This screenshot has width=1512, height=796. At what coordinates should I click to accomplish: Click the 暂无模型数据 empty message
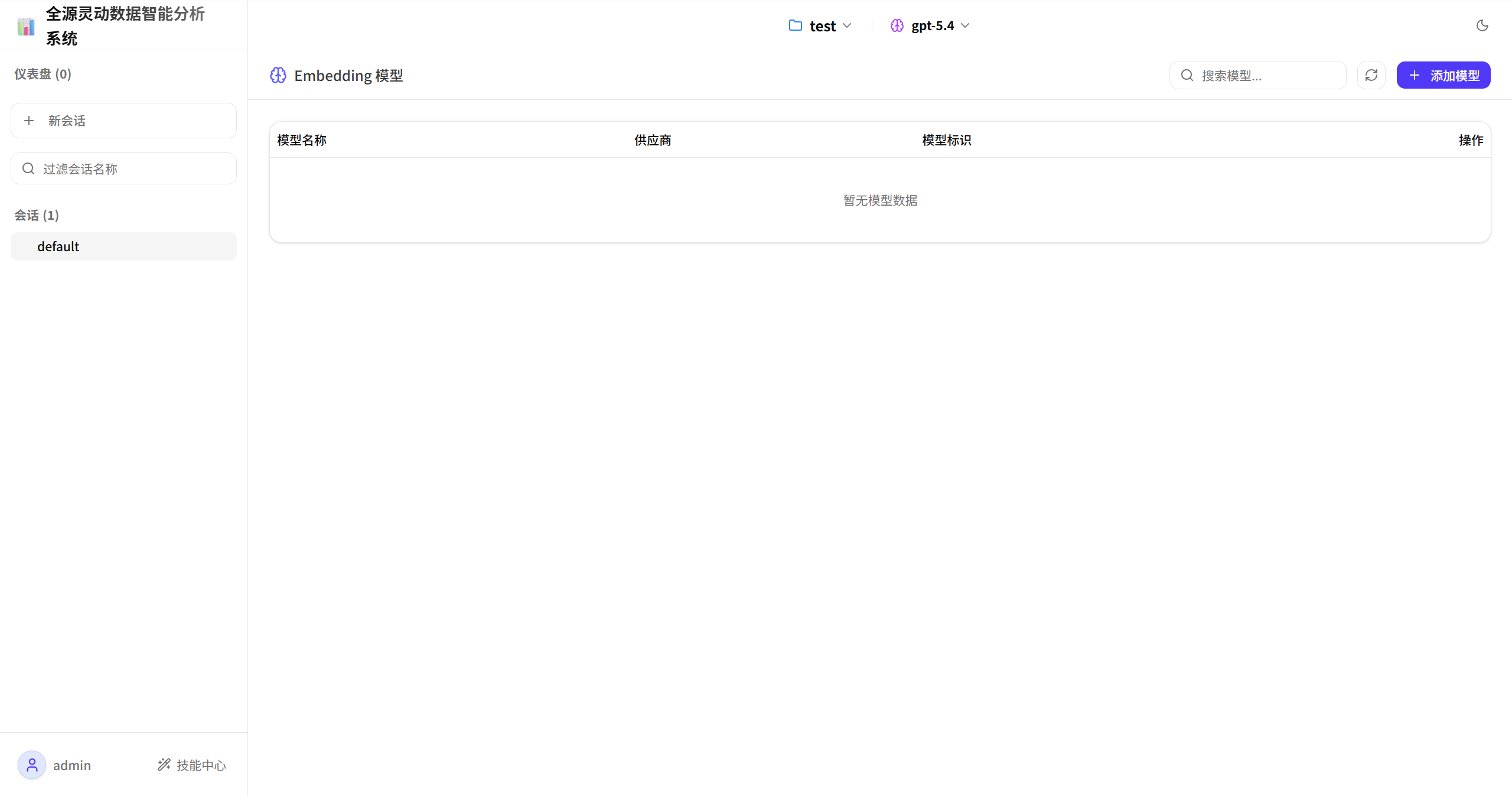coord(880,200)
